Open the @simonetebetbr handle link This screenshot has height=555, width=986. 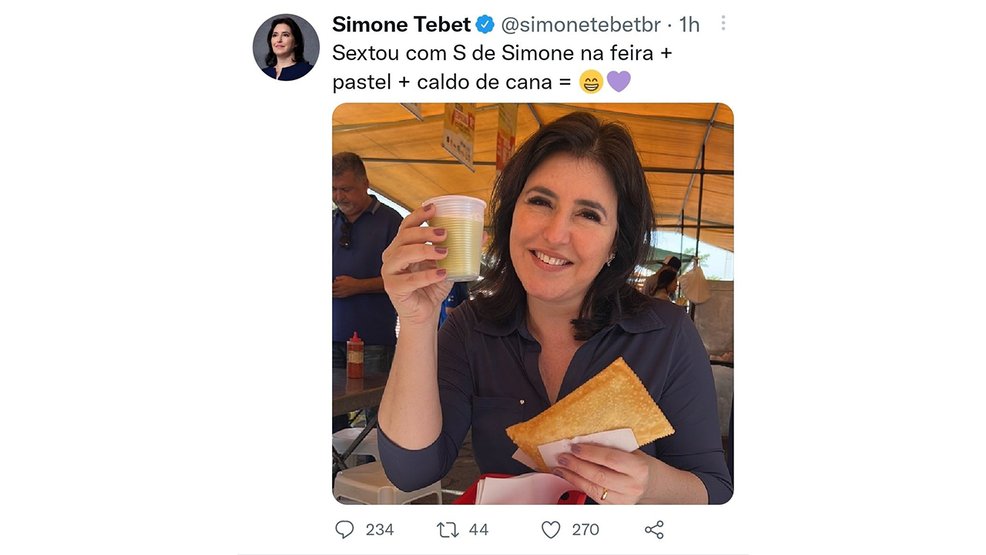580,25
